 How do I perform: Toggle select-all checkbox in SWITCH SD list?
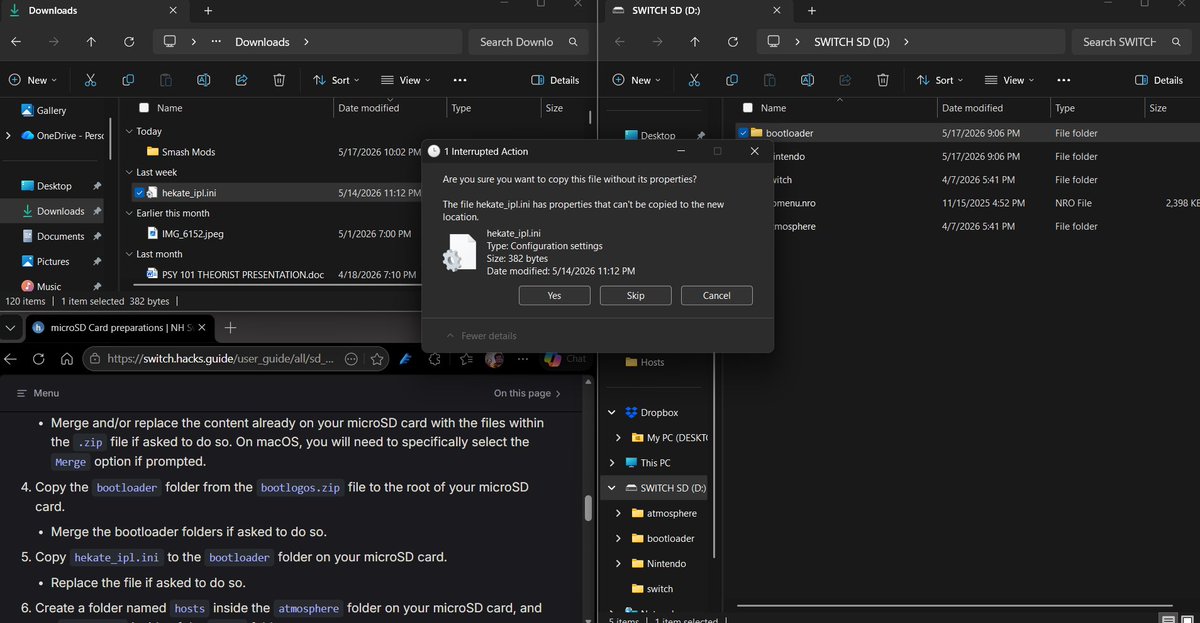(748, 108)
